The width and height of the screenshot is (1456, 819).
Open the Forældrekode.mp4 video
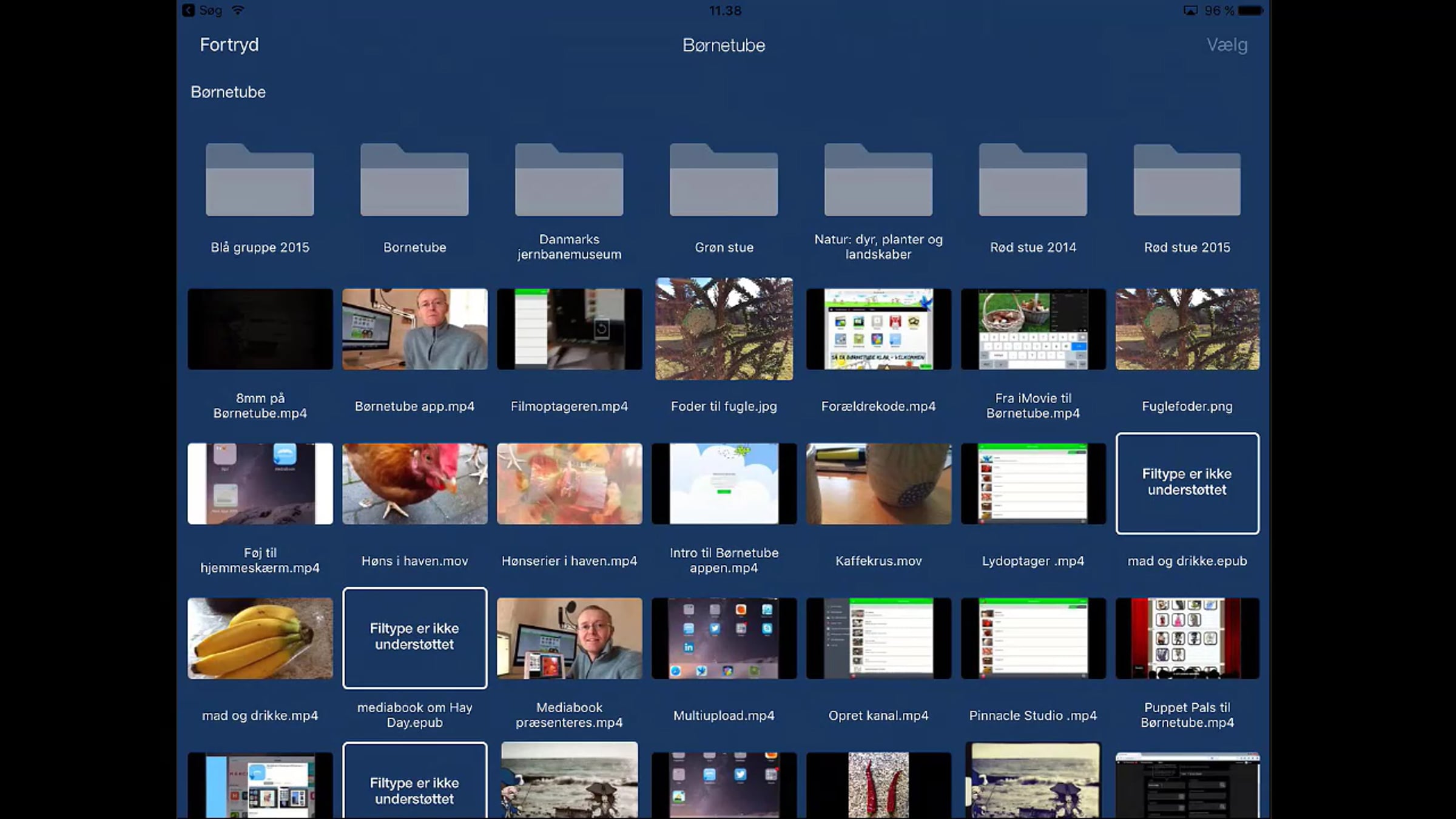pyautogui.click(x=878, y=329)
